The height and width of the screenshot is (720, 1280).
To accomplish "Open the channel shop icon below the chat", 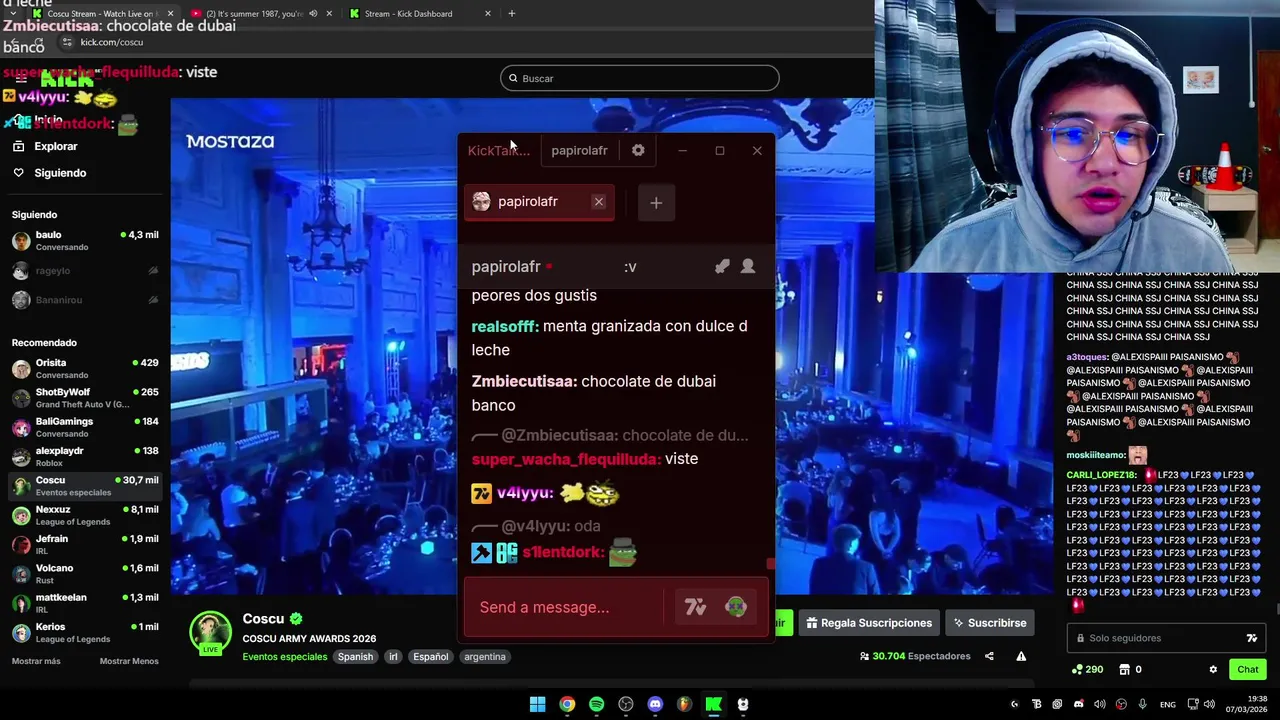I will [x=1124, y=669].
